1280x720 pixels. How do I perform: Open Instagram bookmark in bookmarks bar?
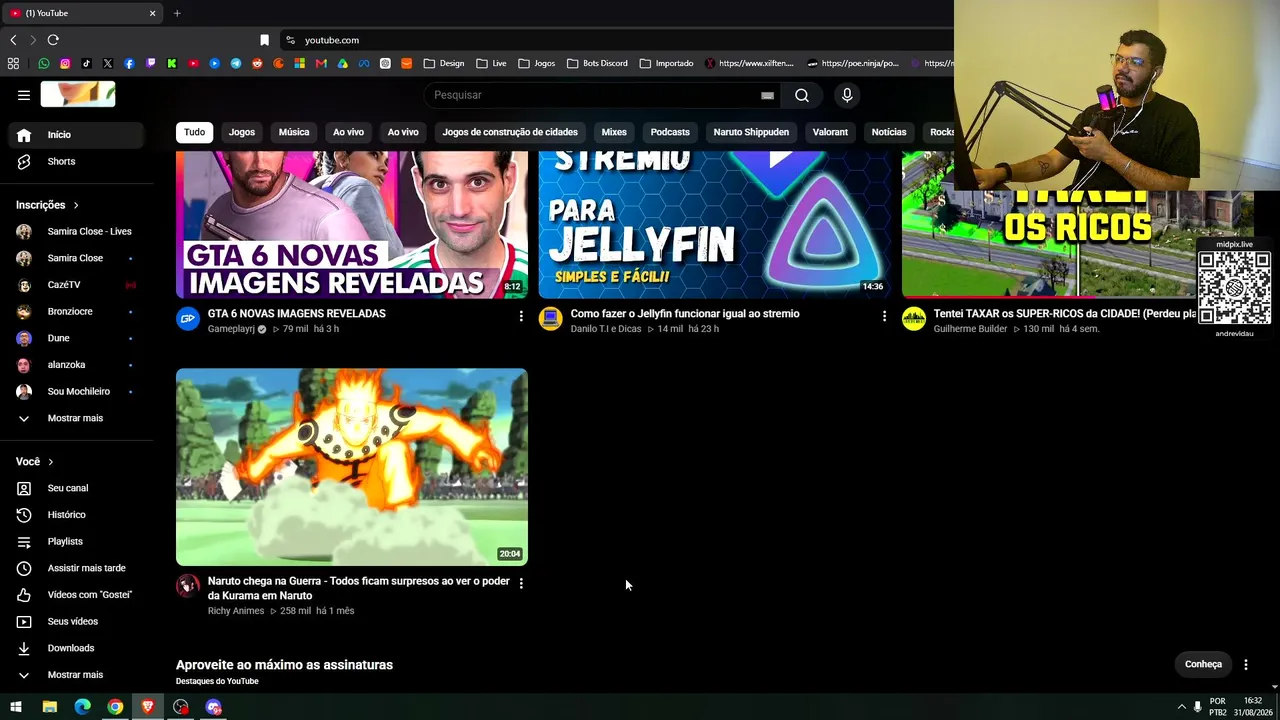tap(65, 63)
